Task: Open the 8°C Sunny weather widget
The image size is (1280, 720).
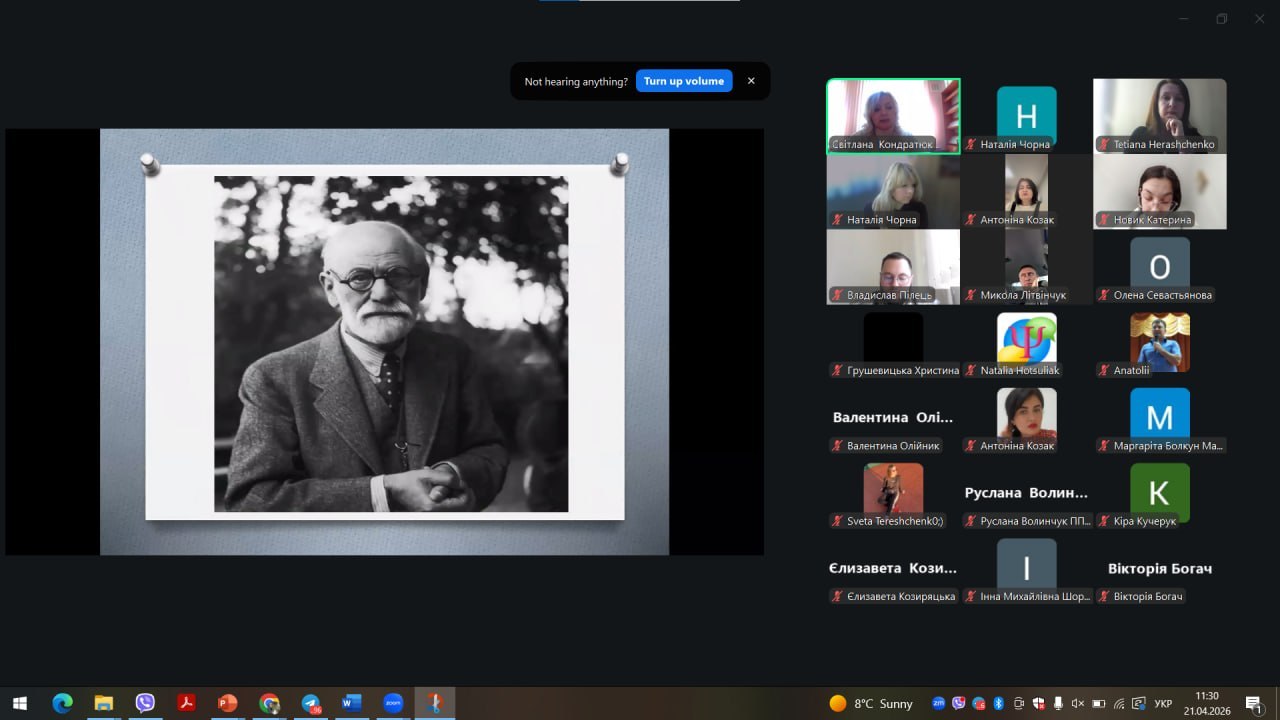Action: (871, 703)
